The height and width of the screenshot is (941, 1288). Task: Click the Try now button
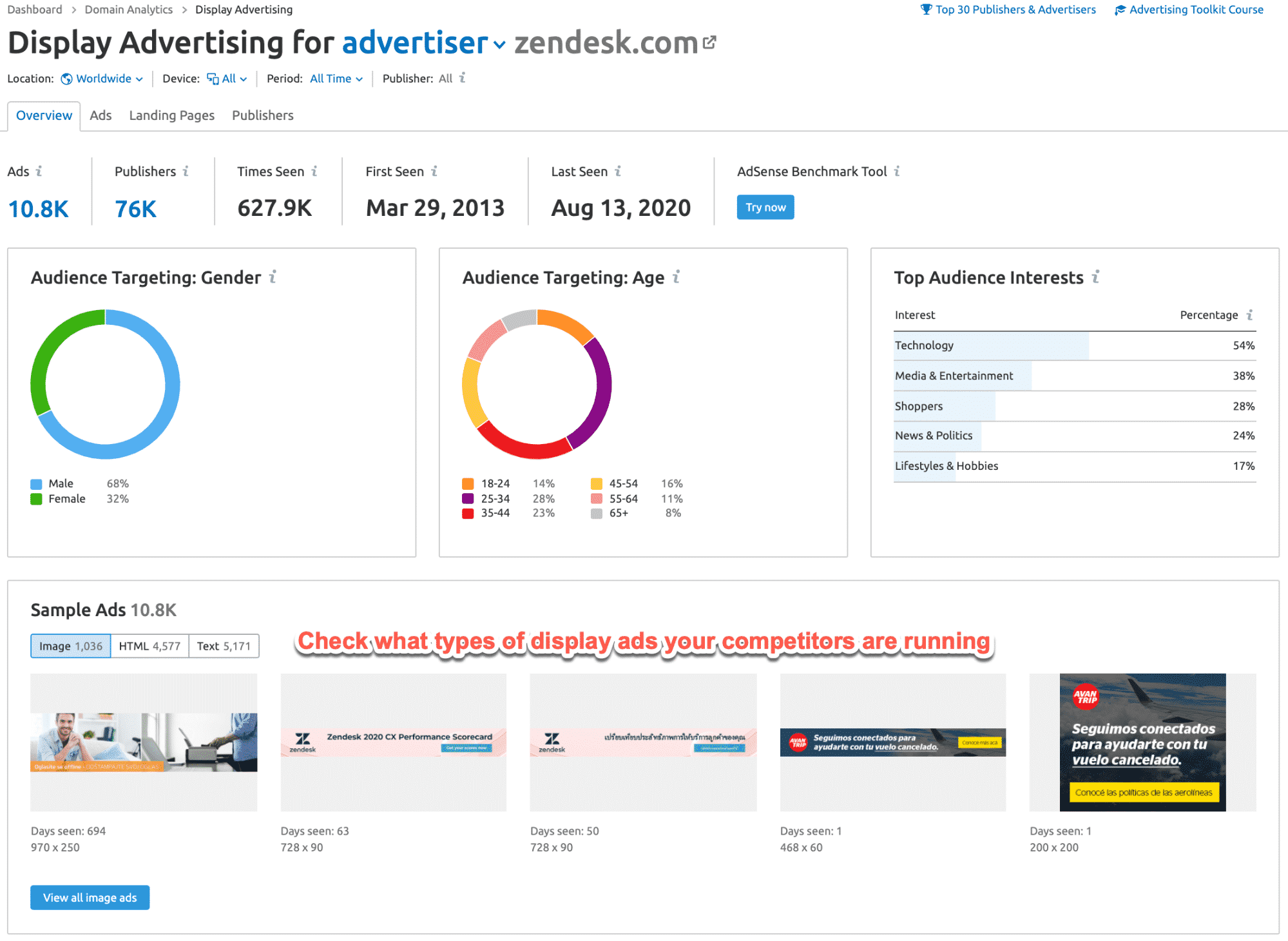(x=765, y=207)
